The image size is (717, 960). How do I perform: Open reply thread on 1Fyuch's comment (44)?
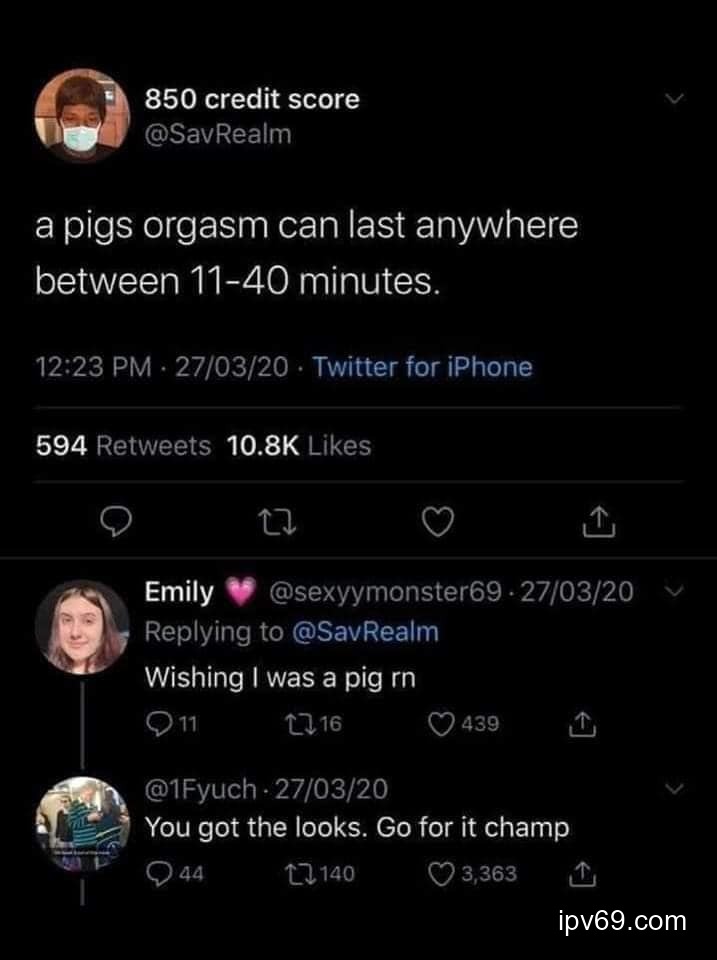[158, 874]
